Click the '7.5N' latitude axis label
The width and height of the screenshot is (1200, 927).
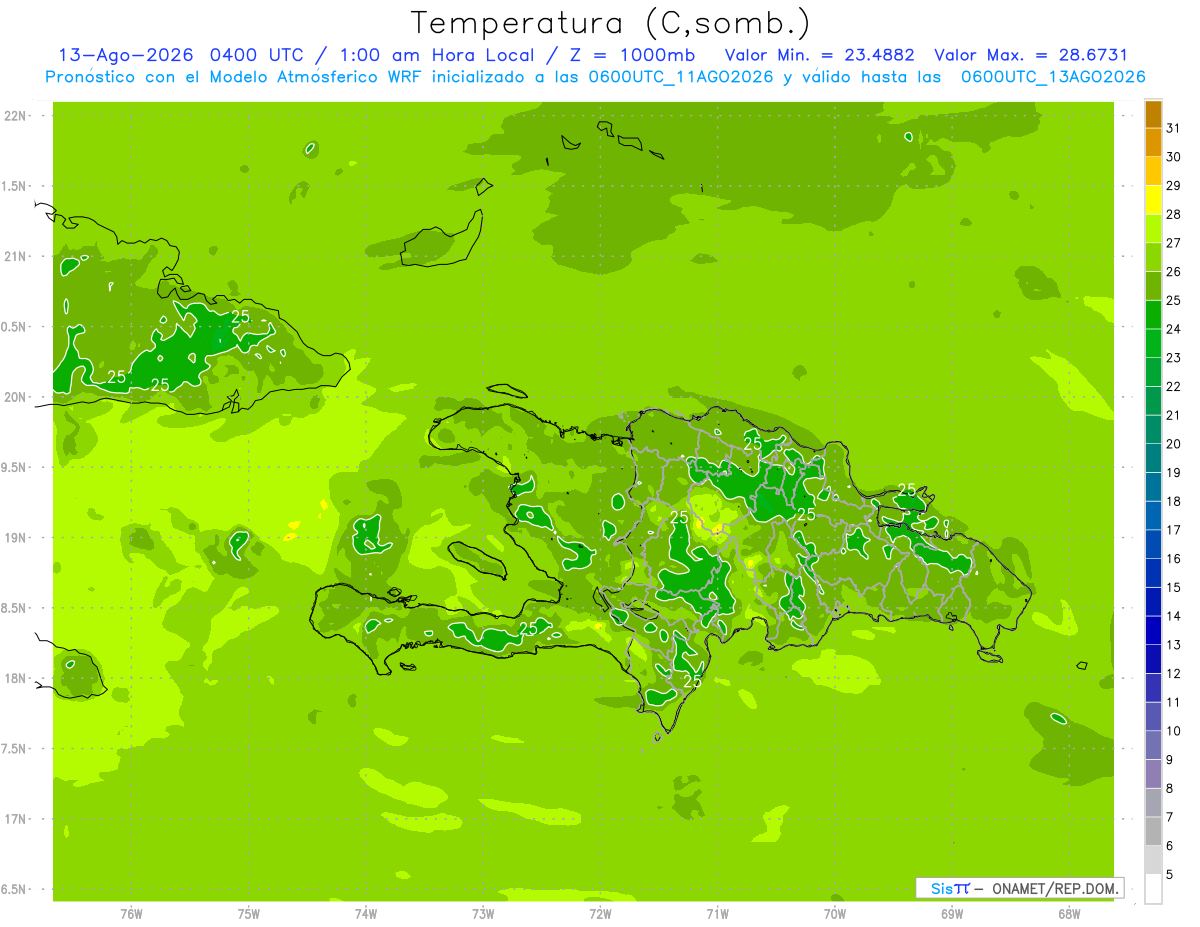coord(15,749)
